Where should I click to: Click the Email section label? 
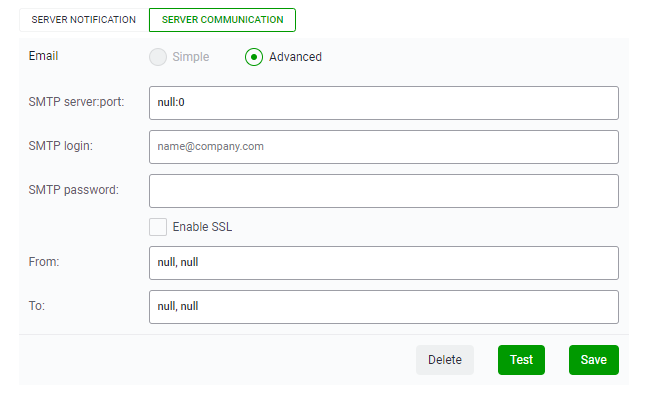point(43,56)
